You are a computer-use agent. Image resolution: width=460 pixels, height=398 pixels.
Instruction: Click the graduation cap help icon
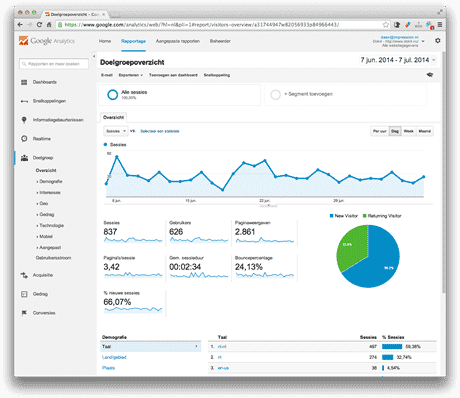pos(430,75)
